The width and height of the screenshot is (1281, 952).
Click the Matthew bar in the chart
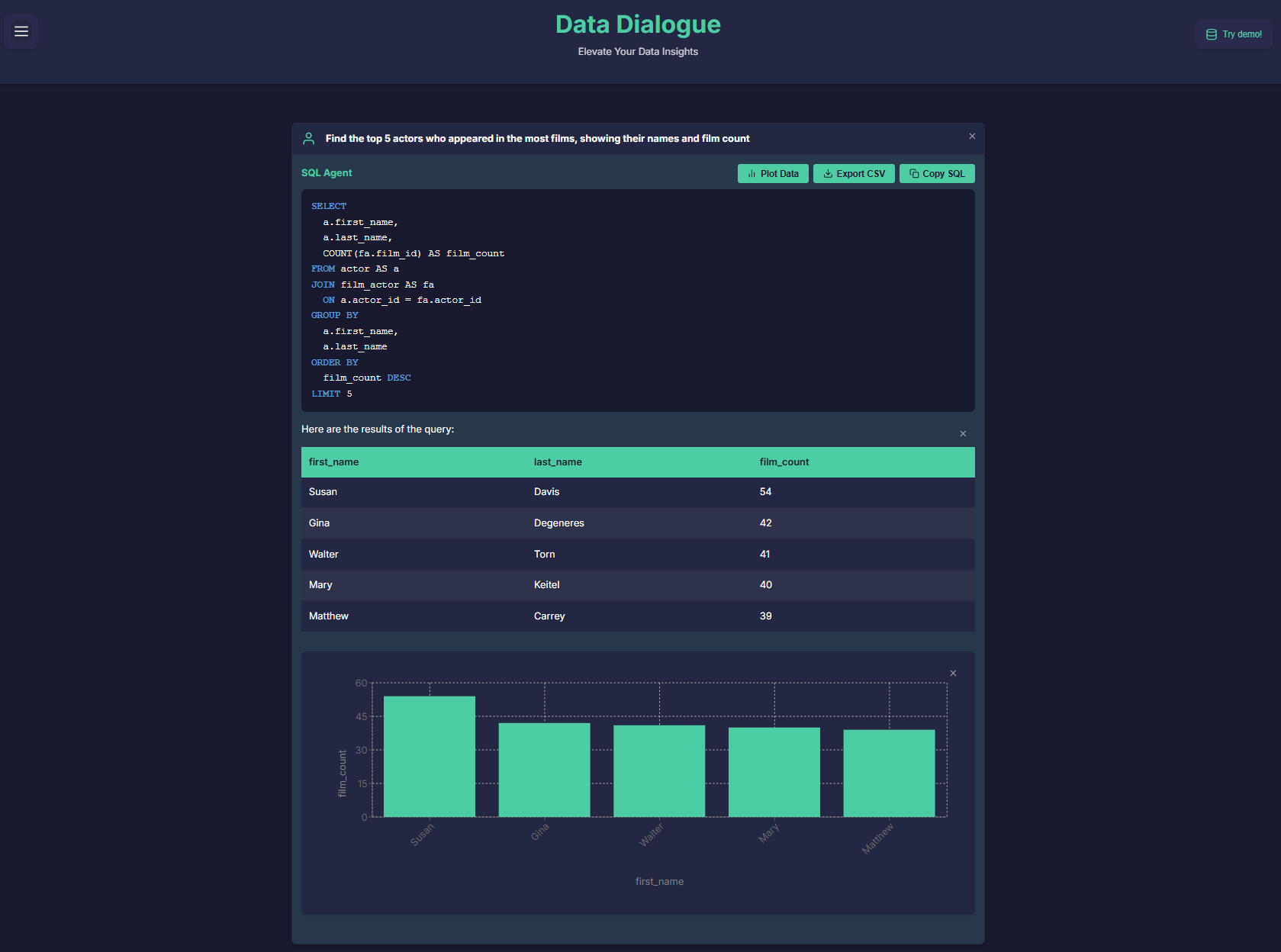point(889,773)
